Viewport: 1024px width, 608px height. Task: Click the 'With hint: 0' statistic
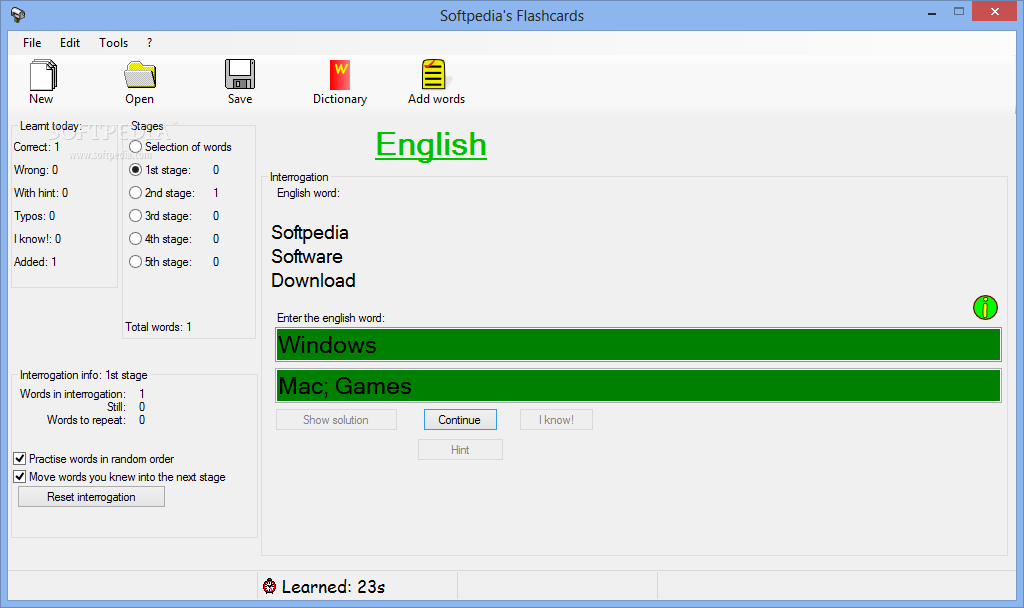[x=41, y=193]
